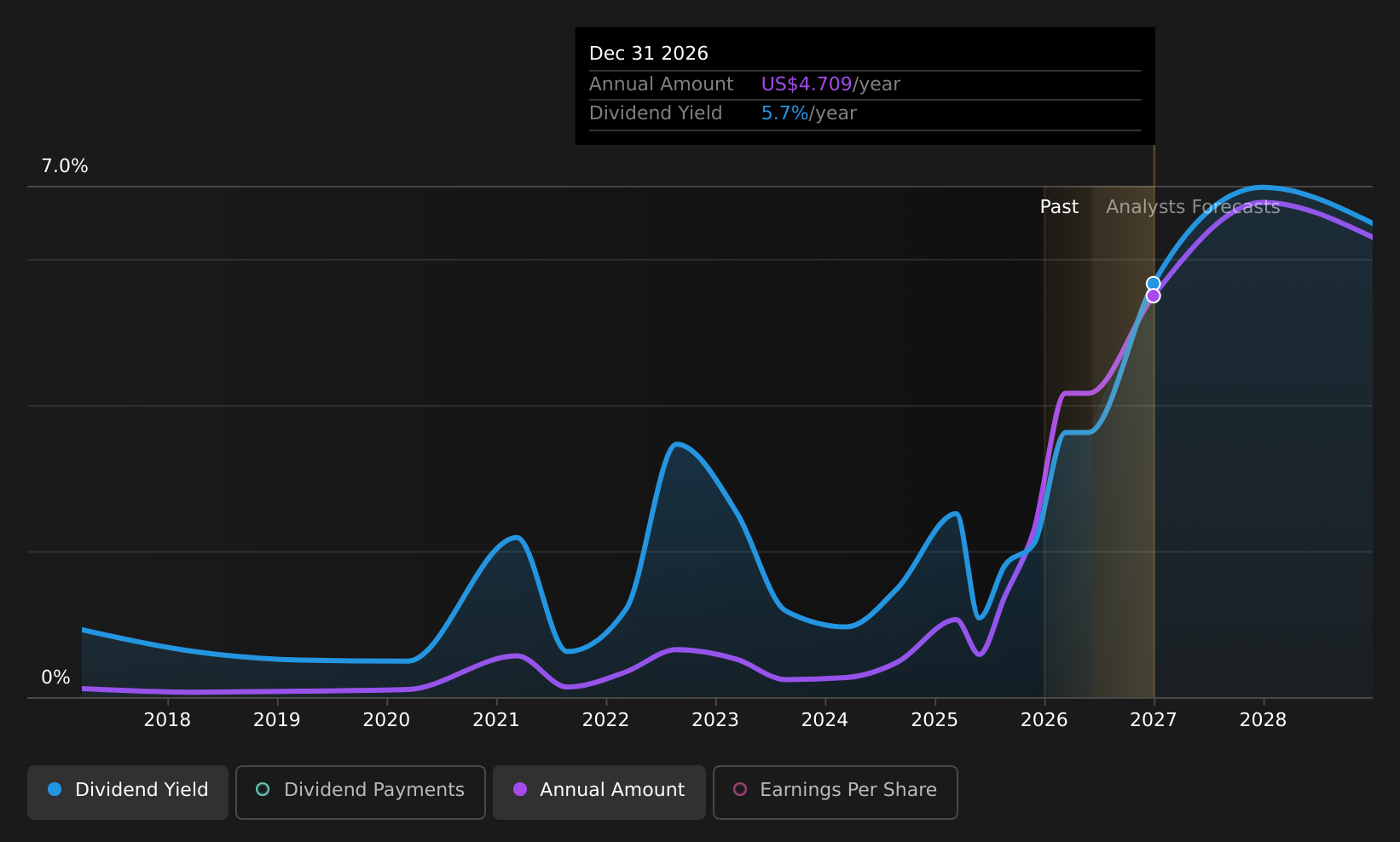This screenshot has width=1400, height=842.
Task: Click the 2019 x-axis label
Action: coord(277,720)
